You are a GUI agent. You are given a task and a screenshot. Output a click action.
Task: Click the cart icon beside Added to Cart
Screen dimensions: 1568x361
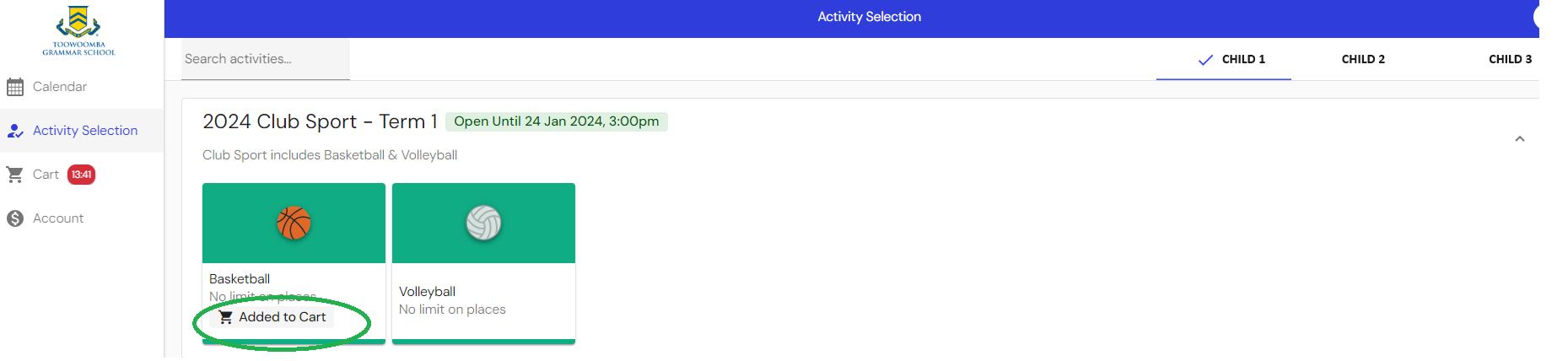[225, 317]
